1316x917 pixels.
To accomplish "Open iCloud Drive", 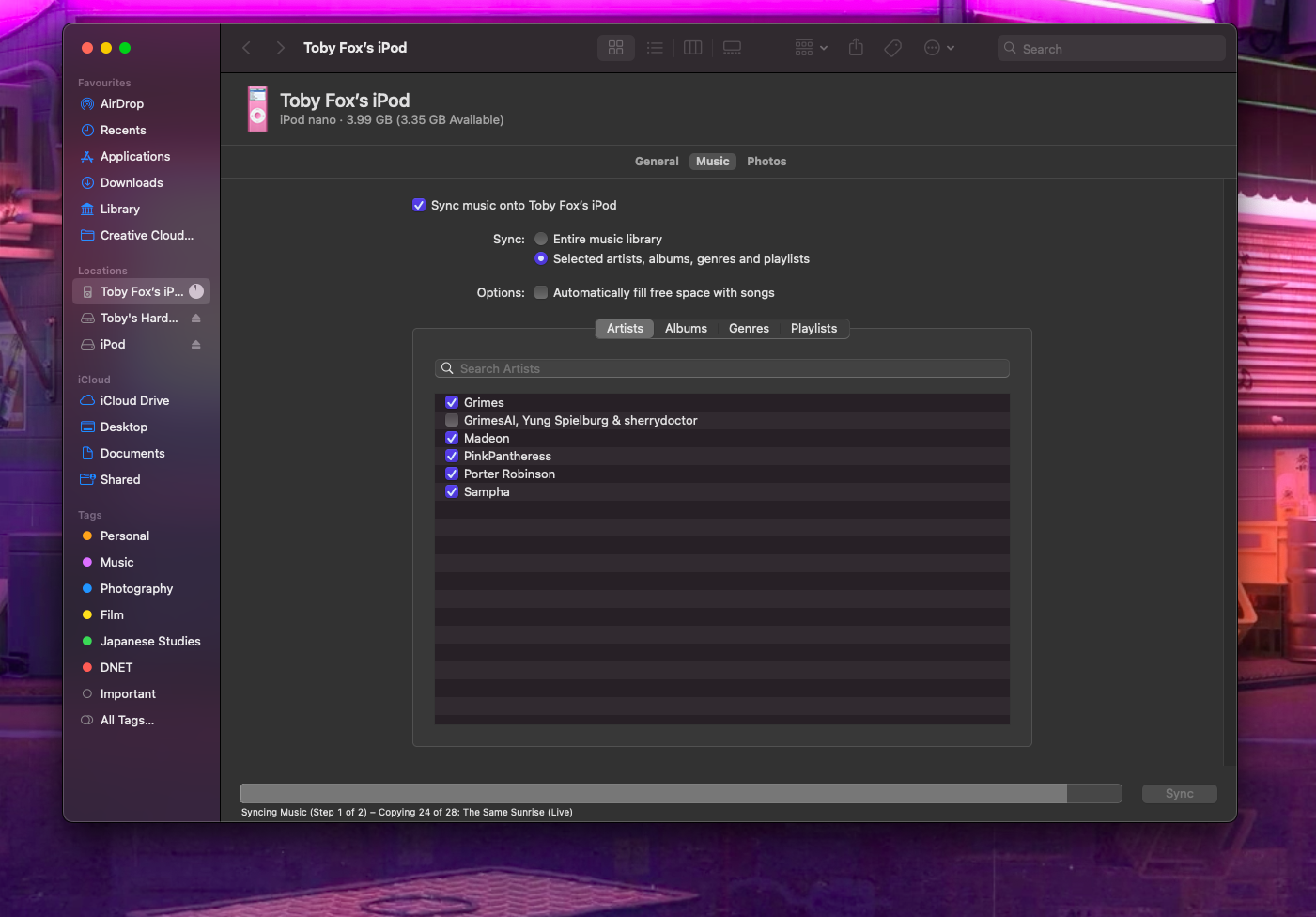I will (x=134, y=400).
